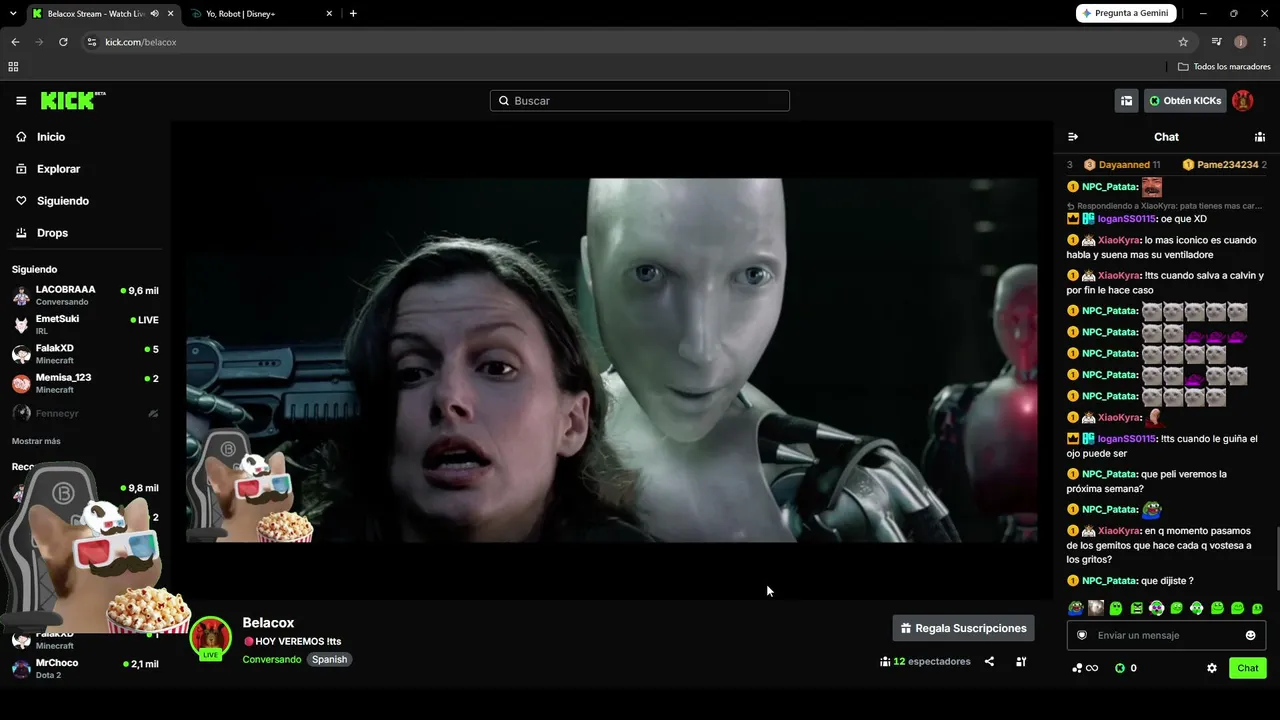The image size is (1280, 720).
Task: Click the KICK logo
Action: [73, 100]
